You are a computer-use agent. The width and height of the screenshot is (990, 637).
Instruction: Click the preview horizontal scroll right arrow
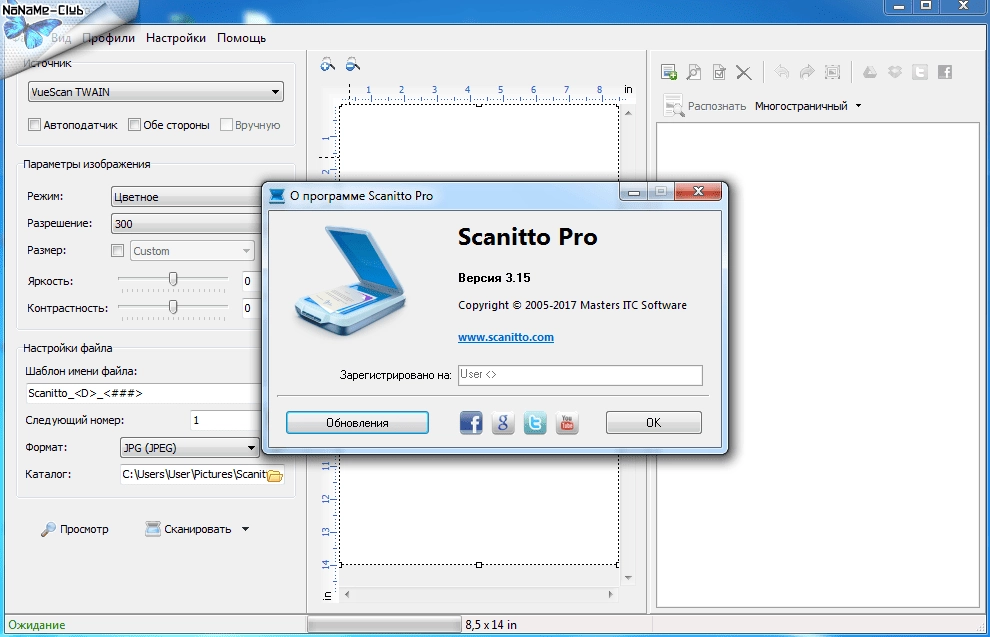[x=611, y=594]
